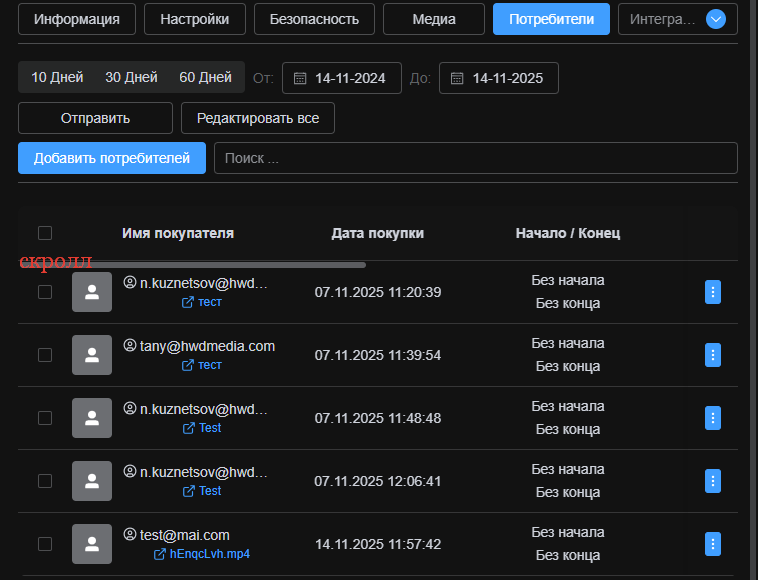Expand the Интегра… dropdown arrow
Viewport: 758px width, 580px height.
click(x=715, y=19)
